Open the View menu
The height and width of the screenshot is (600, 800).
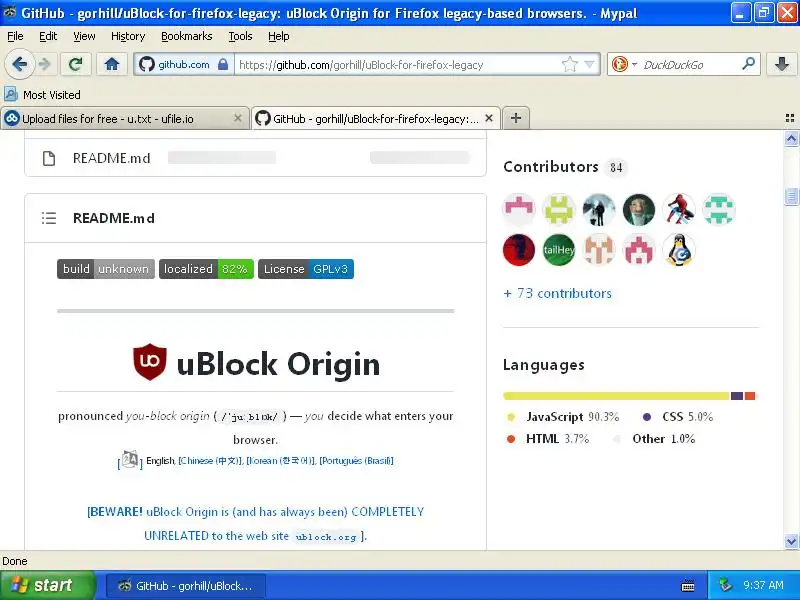[x=84, y=36]
